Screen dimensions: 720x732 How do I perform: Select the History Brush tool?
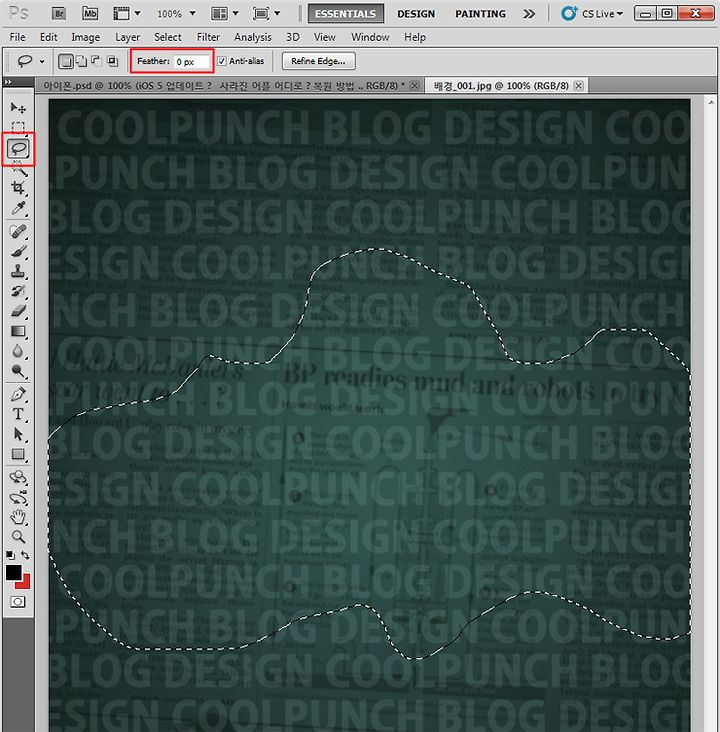[18, 291]
